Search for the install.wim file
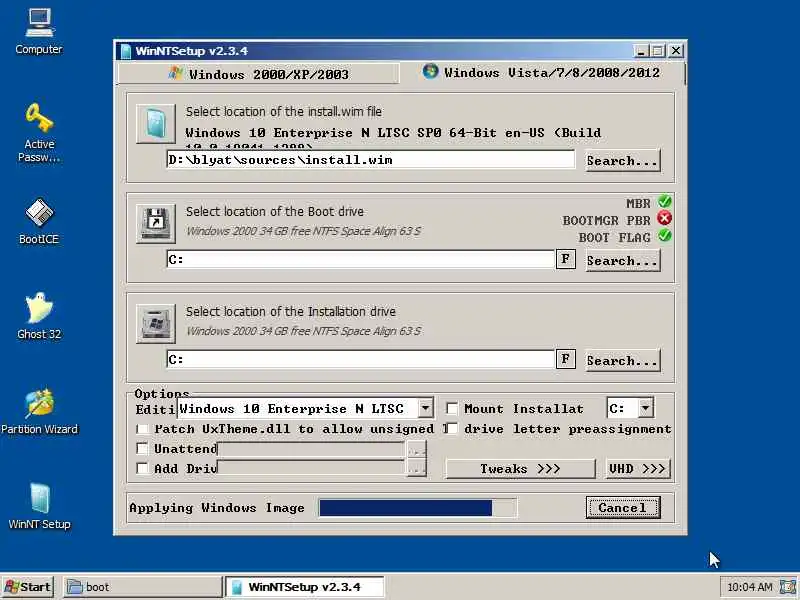This screenshot has height=600, width=800. [x=622, y=161]
